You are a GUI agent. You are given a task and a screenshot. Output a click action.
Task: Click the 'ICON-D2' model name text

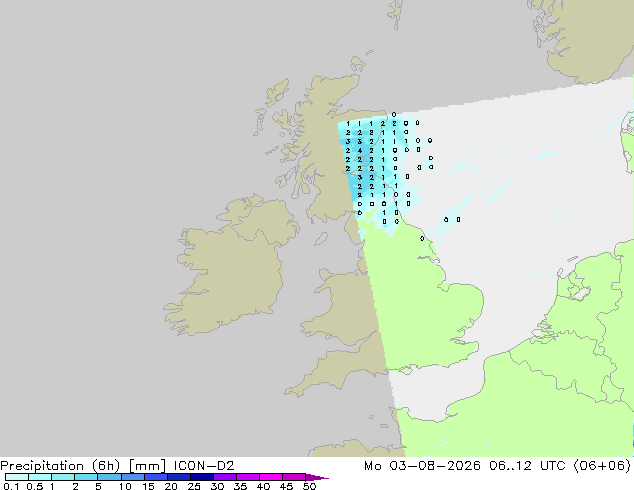point(204,466)
